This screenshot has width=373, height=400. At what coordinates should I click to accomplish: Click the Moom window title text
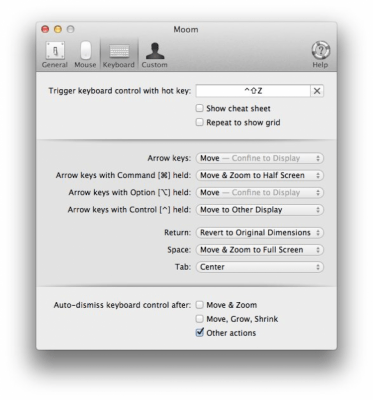pyautogui.click(x=186, y=29)
